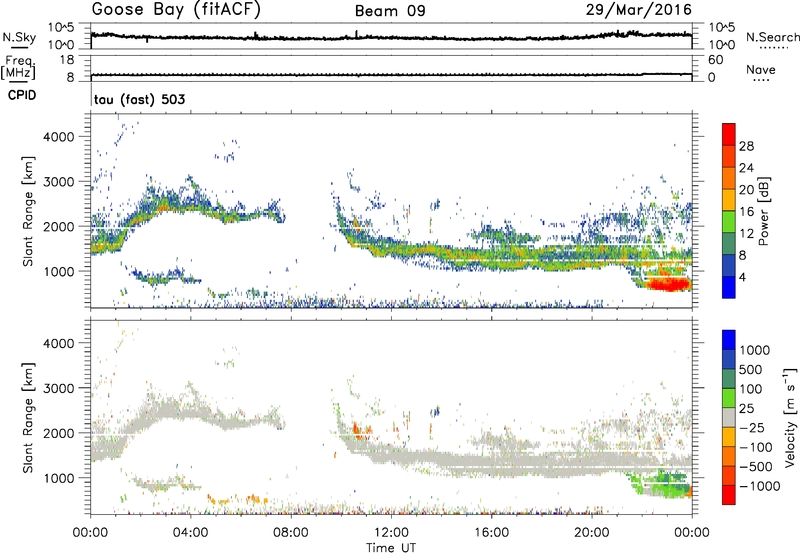800x554 pixels.
Task: Click the 1000 km tick of velocity panel
Action: click(x=59, y=478)
